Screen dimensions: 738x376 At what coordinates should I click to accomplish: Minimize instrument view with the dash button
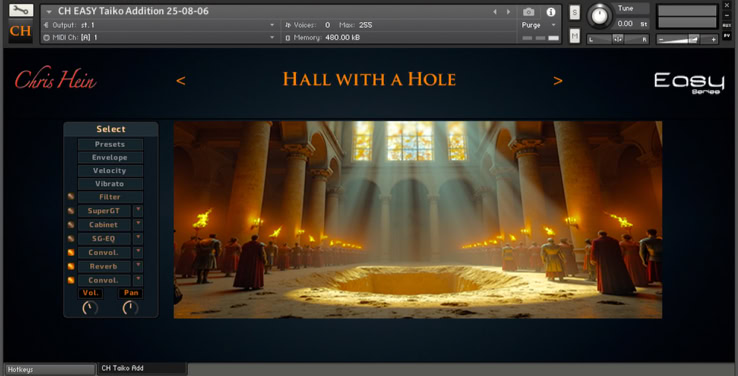point(727,15)
